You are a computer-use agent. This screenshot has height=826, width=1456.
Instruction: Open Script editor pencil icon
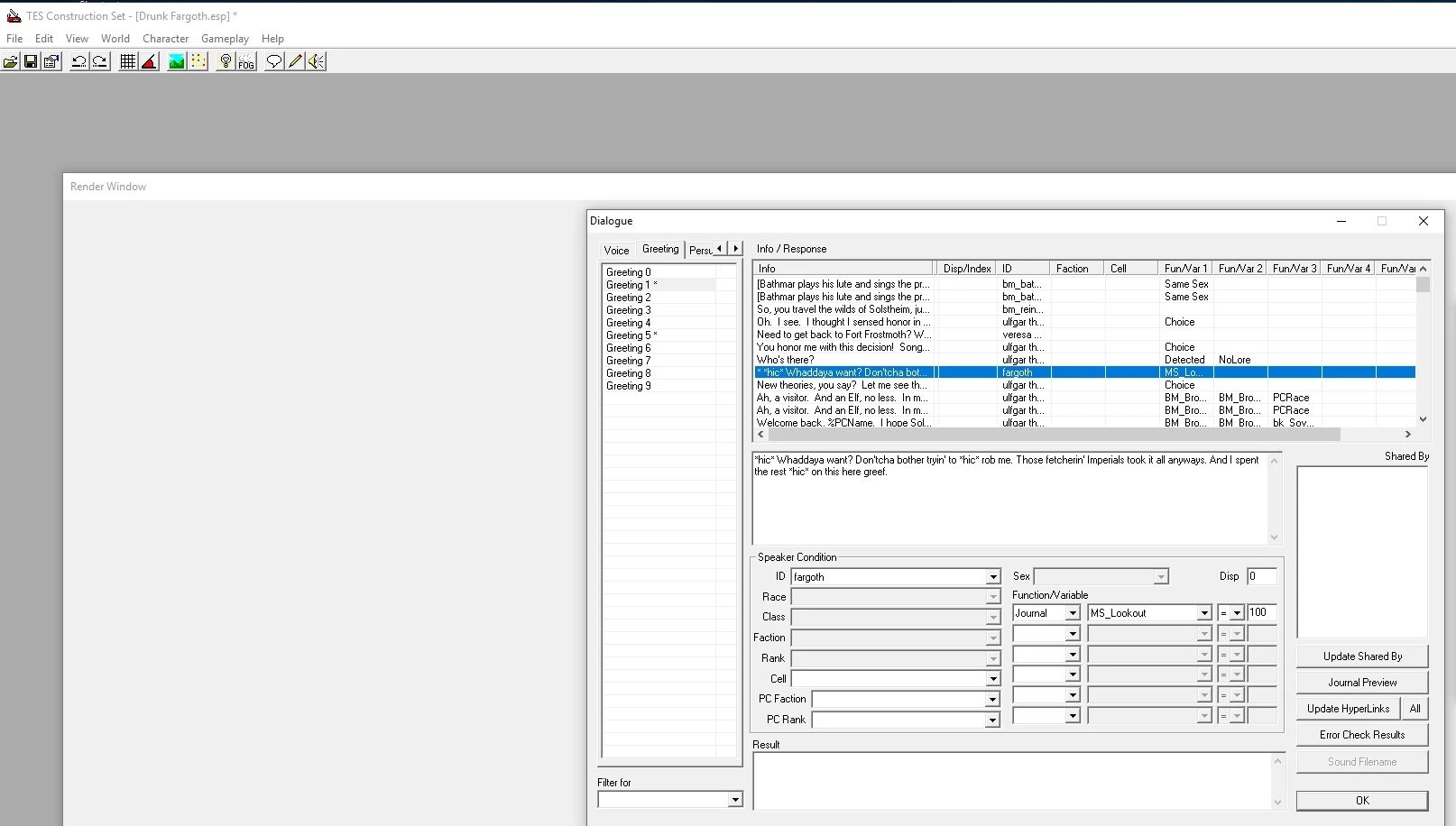(295, 61)
